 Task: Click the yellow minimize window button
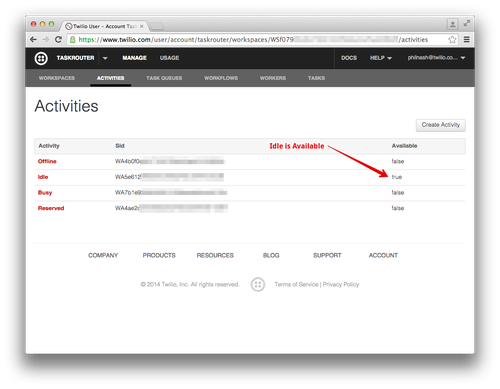[x=42, y=24]
